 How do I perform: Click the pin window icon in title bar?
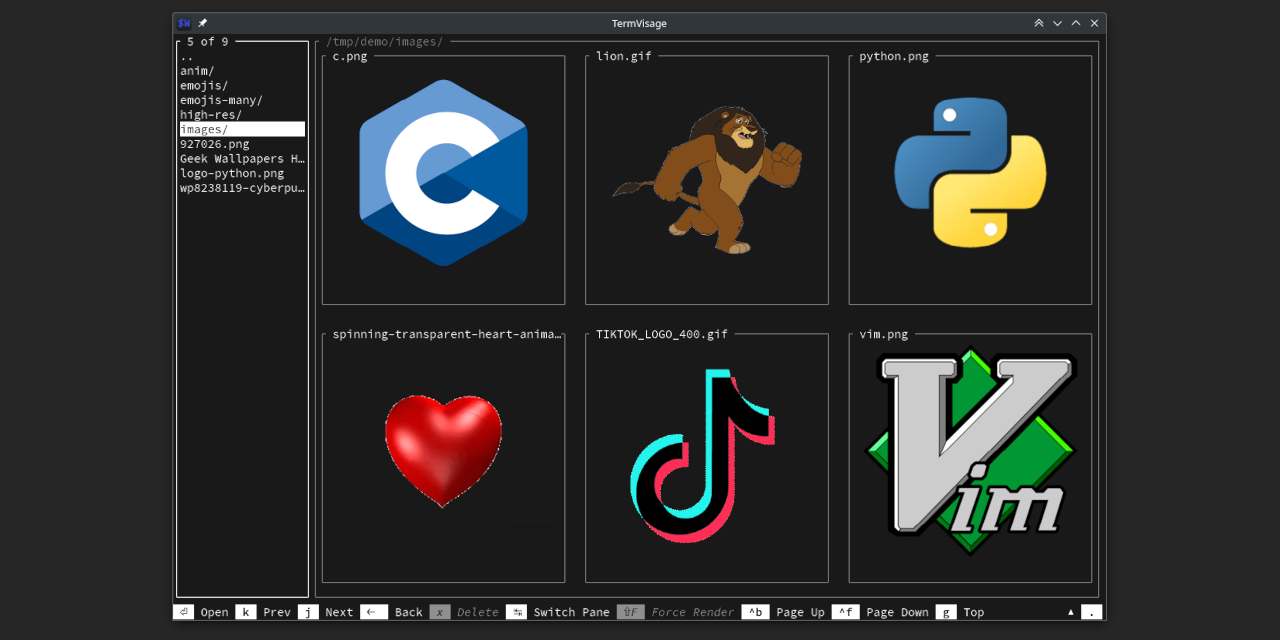203,23
